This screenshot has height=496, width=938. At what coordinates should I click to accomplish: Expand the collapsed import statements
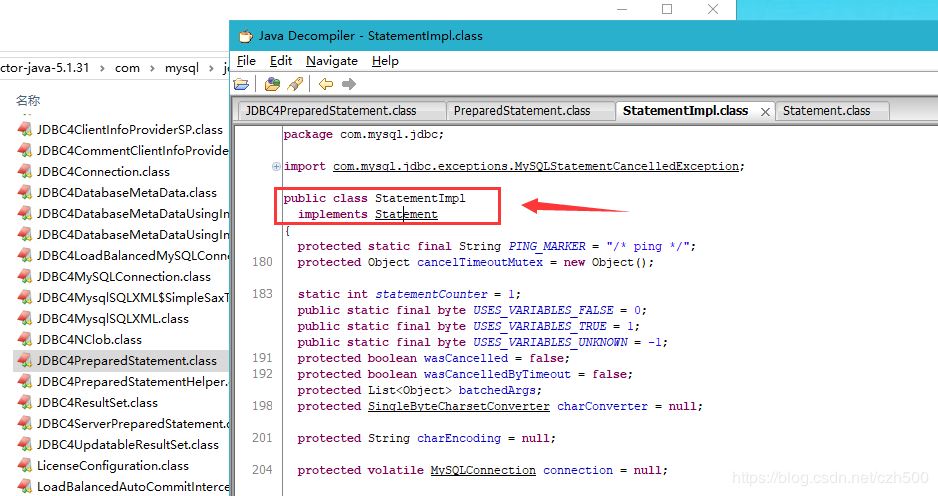point(276,166)
